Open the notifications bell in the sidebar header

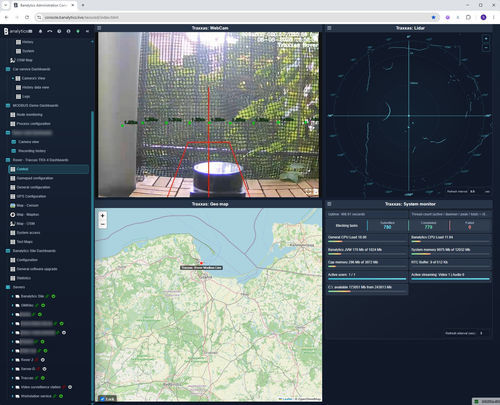[40, 31]
